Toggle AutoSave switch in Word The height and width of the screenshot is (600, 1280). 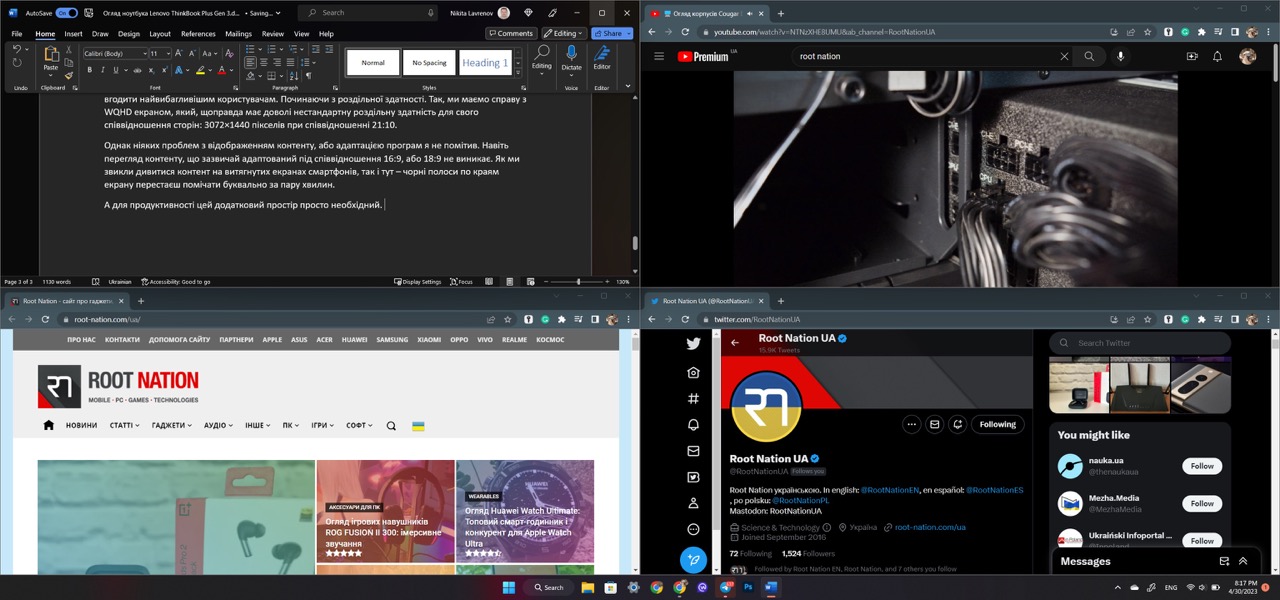pyautogui.click(x=66, y=13)
